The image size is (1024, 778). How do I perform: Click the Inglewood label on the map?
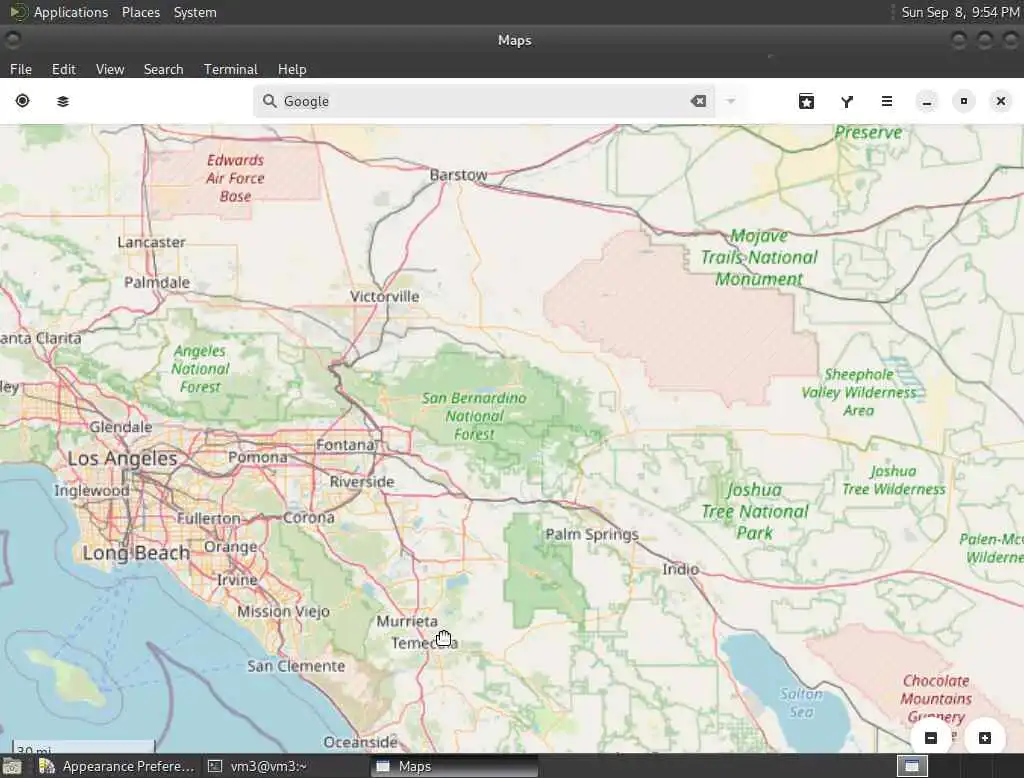[91, 491]
